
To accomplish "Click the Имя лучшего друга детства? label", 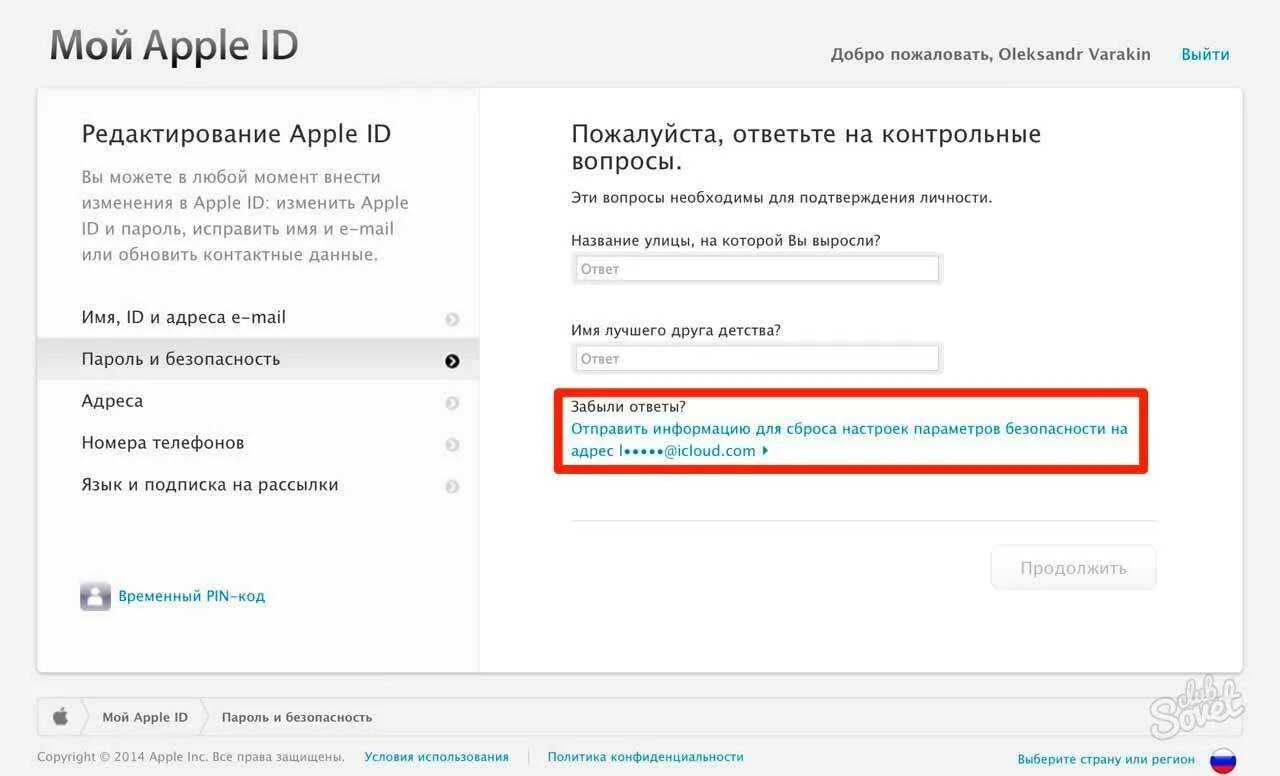I will click(676, 330).
